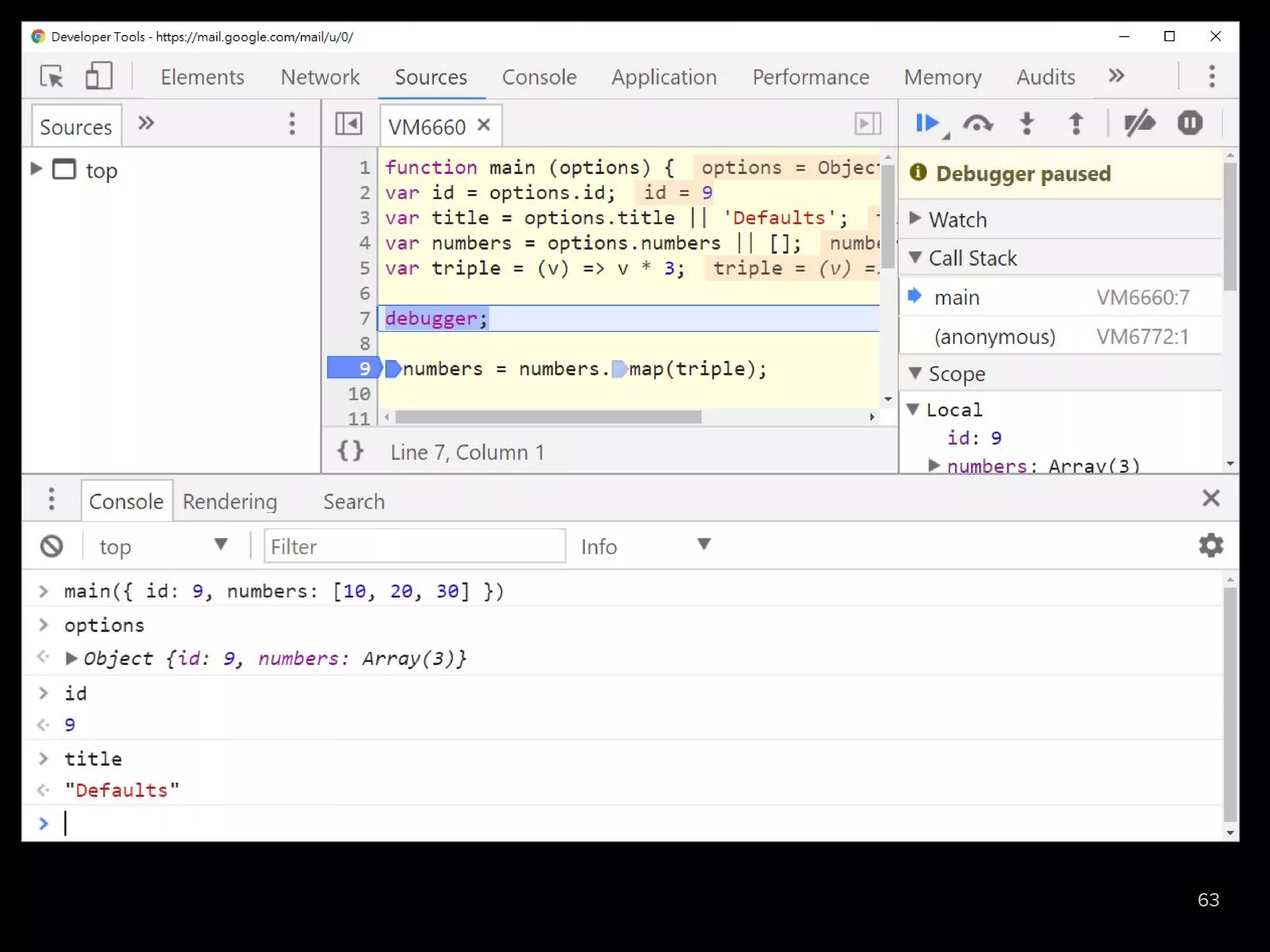Open the Performance tab

coord(810,77)
